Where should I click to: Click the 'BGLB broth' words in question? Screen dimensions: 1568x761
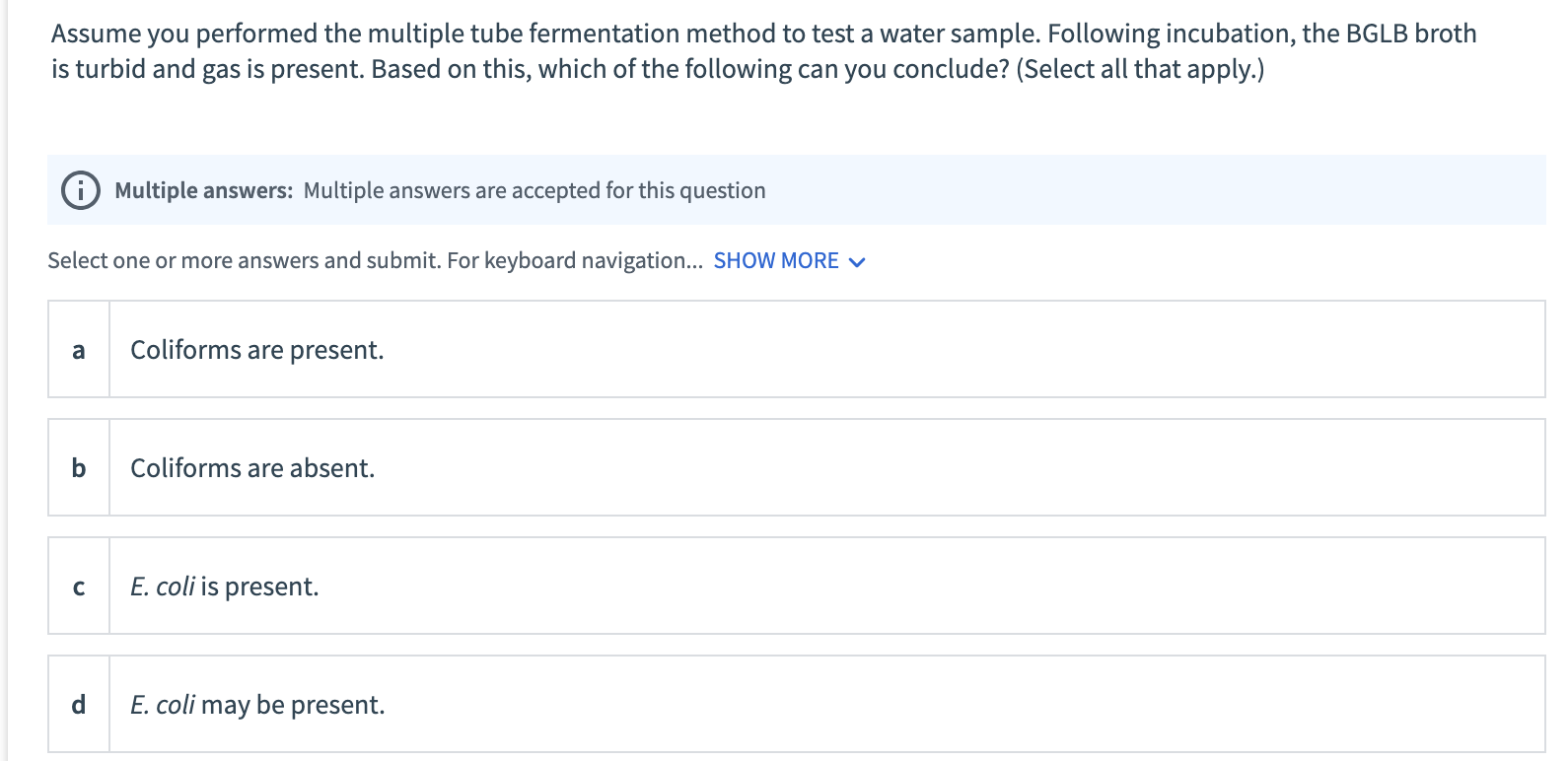pos(1411,34)
